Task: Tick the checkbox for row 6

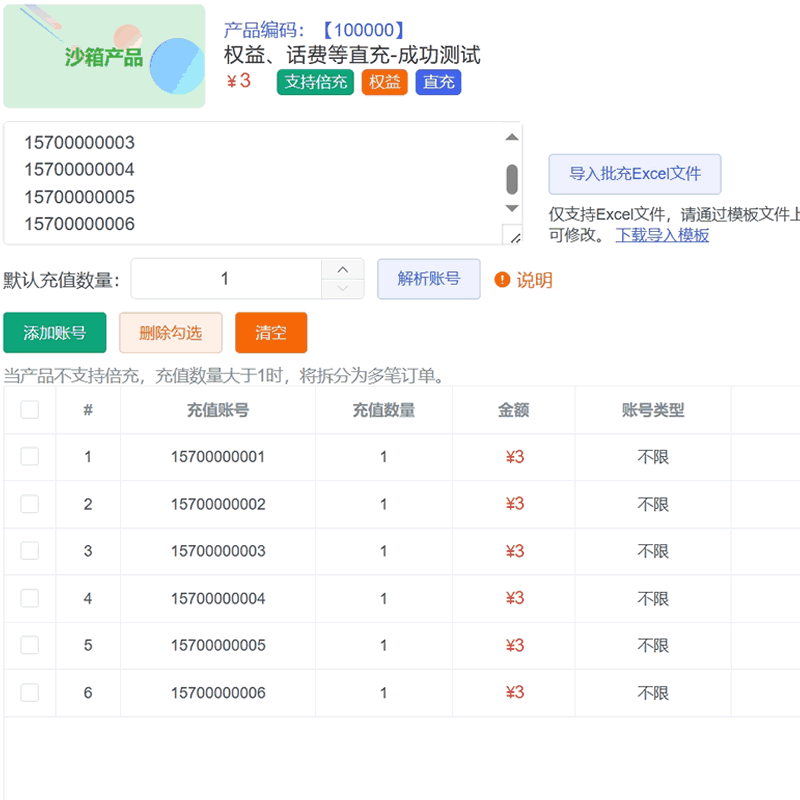Action: (x=30, y=692)
